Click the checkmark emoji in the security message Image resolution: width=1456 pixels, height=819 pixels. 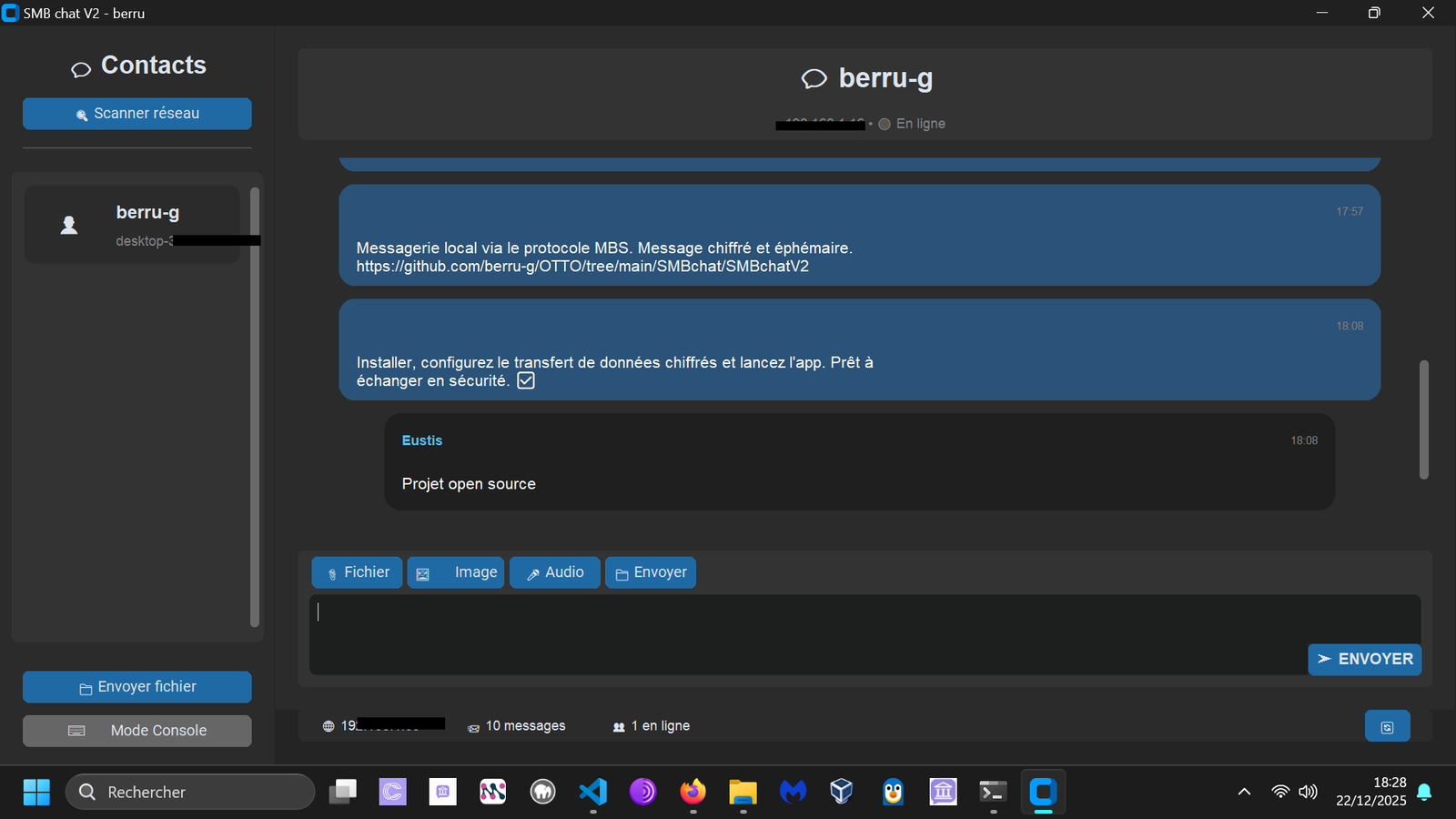[526, 381]
